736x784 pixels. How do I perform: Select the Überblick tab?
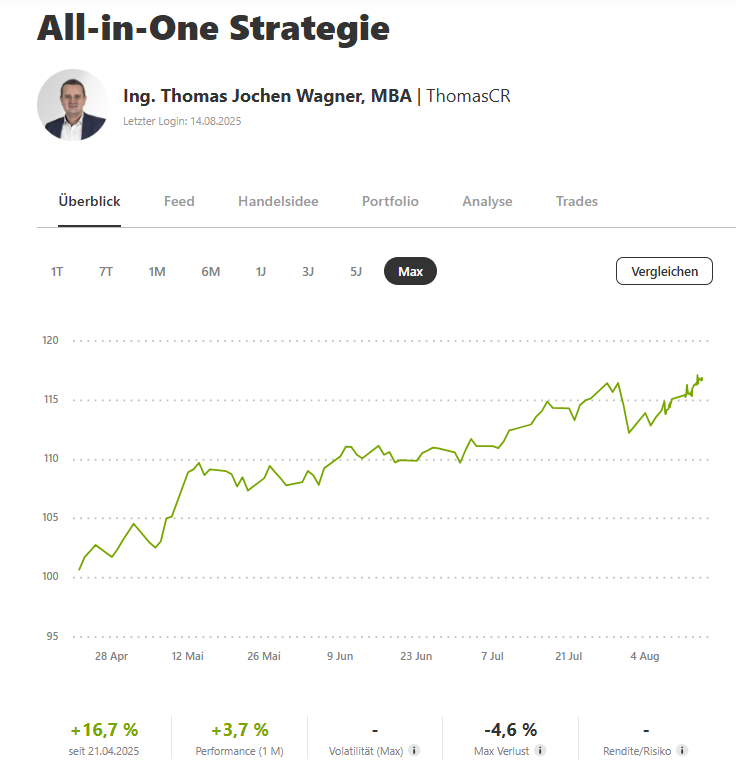point(89,201)
